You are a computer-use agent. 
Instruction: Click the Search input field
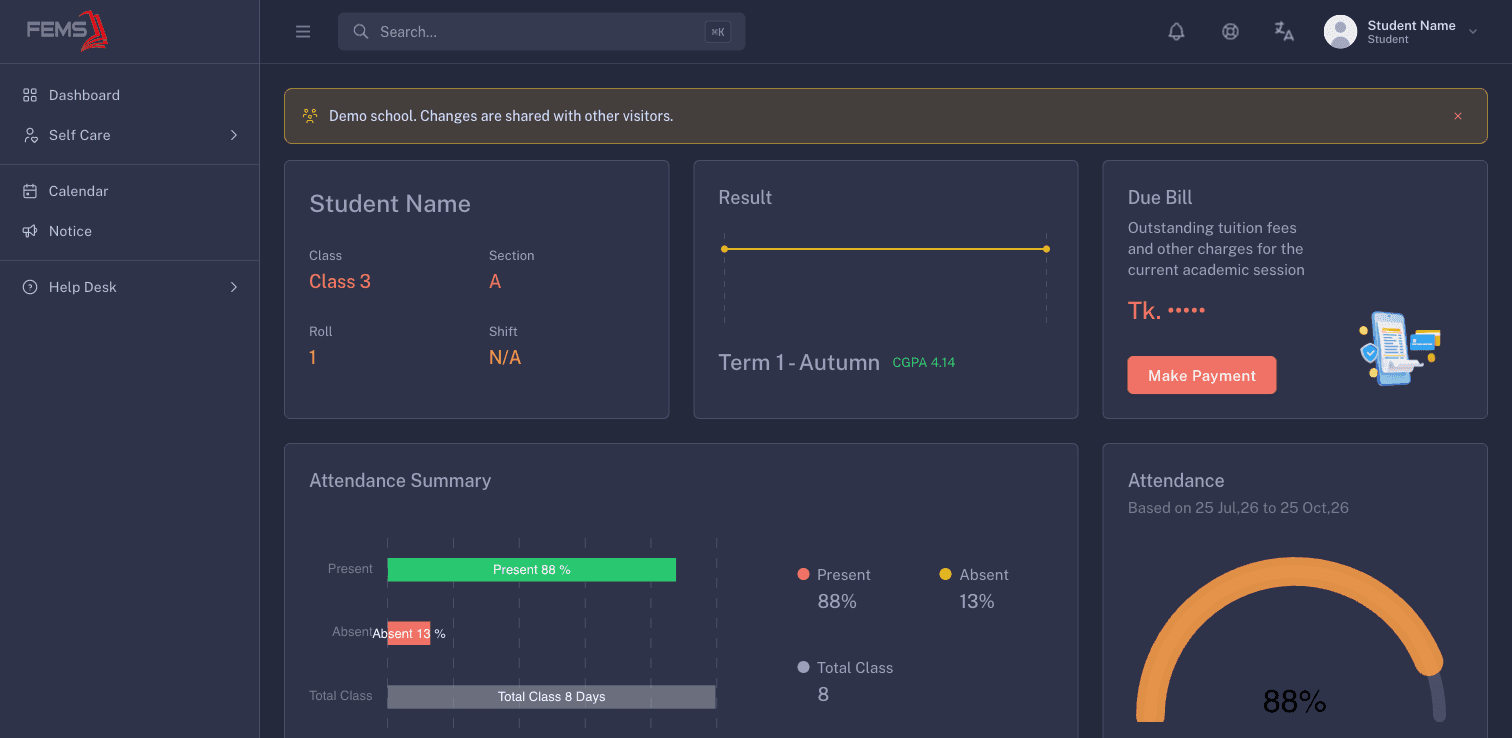click(x=541, y=32)
